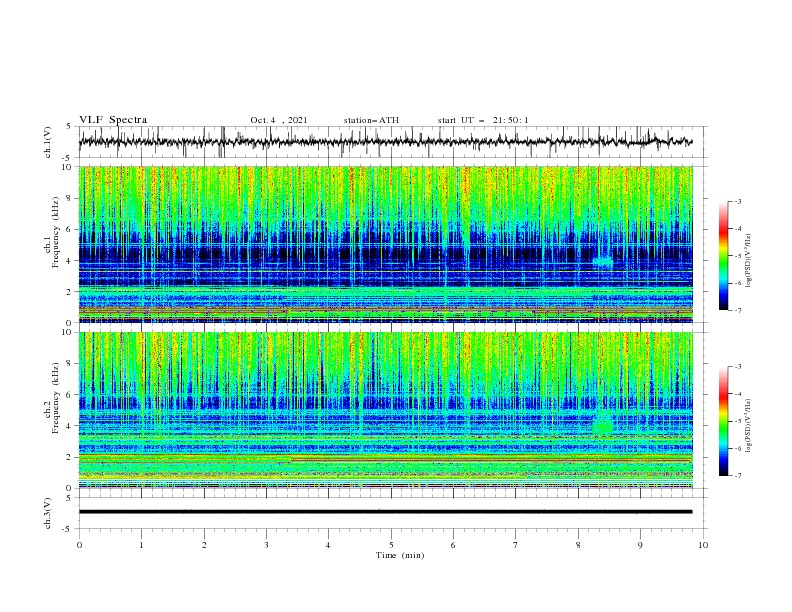The height and width of the screenshot is (612, 792).
Task: Click the "Time (min)" axis label
Action: (x=400, y=555)
